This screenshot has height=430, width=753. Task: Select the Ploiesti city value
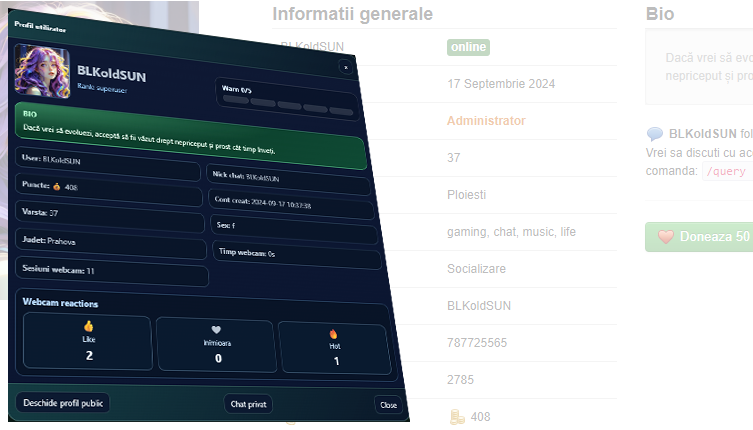[466, 195]
